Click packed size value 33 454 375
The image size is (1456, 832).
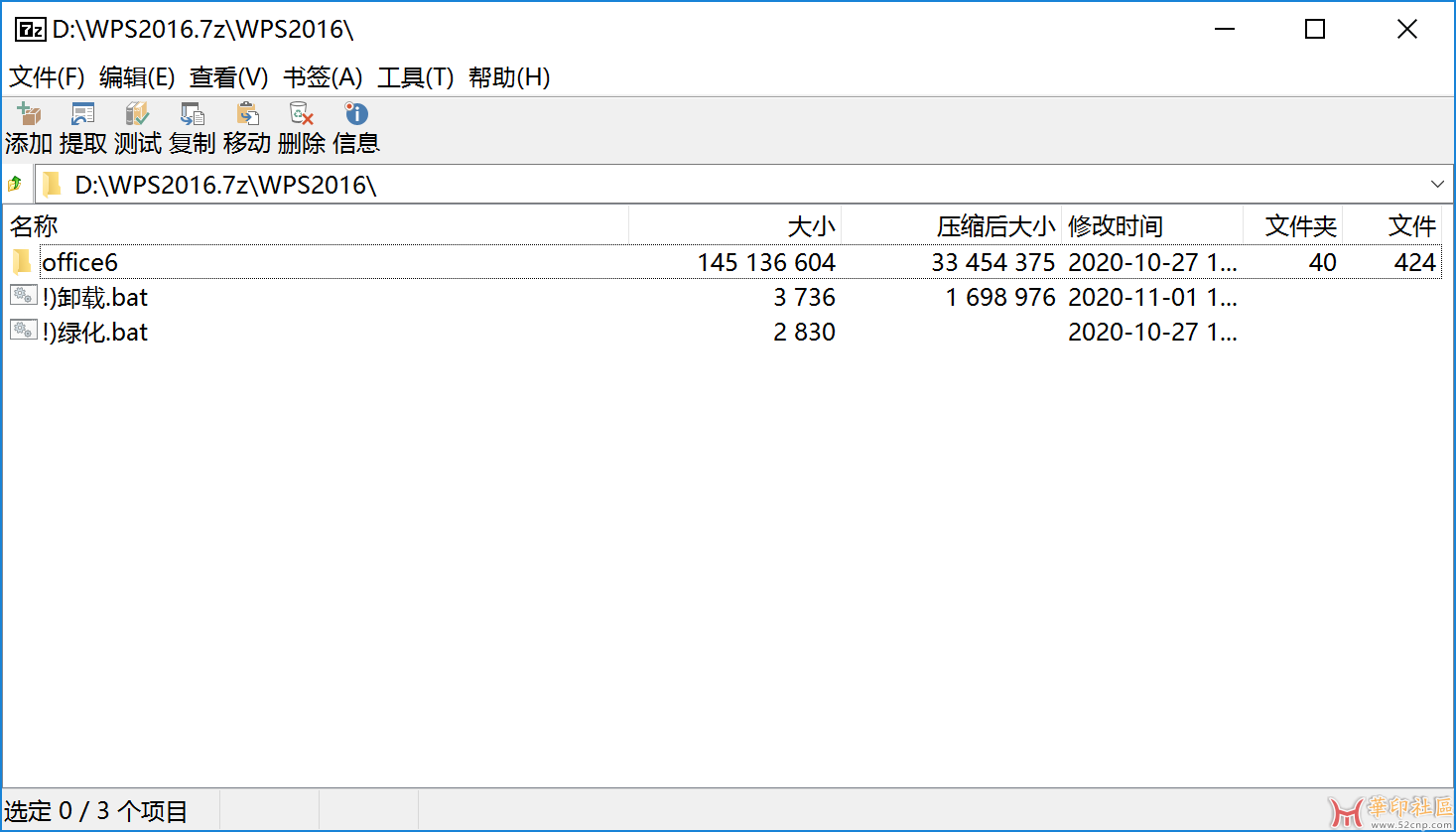[993, 262]
